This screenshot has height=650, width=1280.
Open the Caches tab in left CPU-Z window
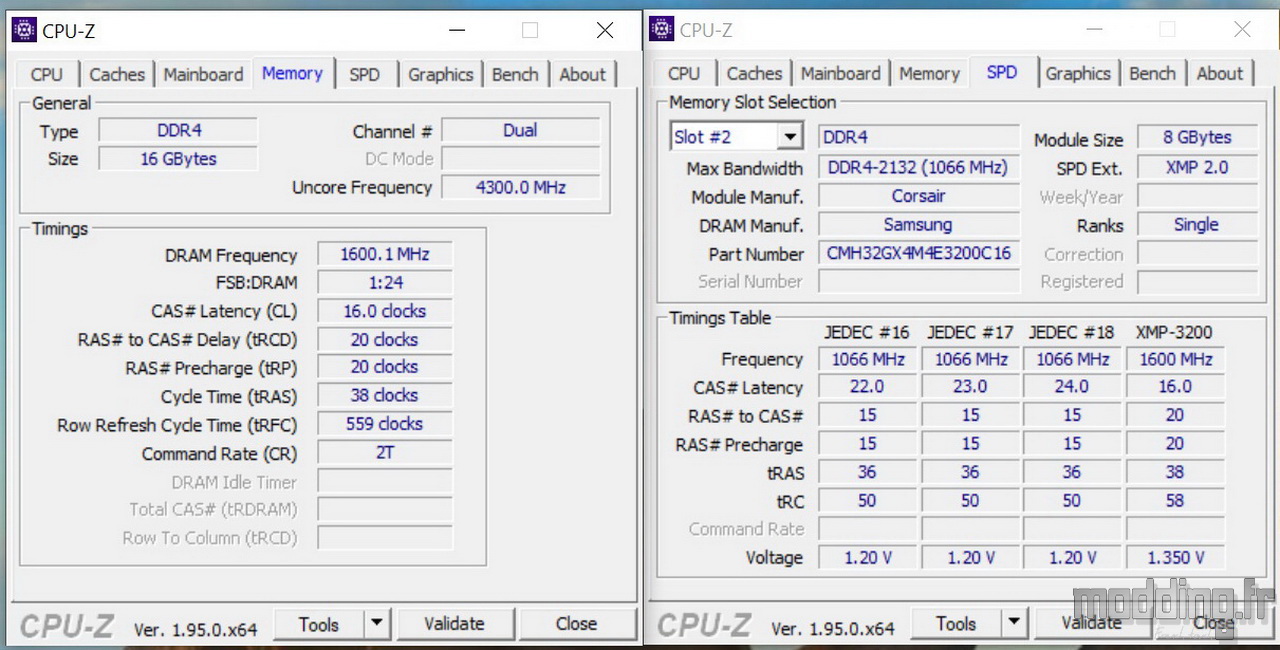click(117, 74)
